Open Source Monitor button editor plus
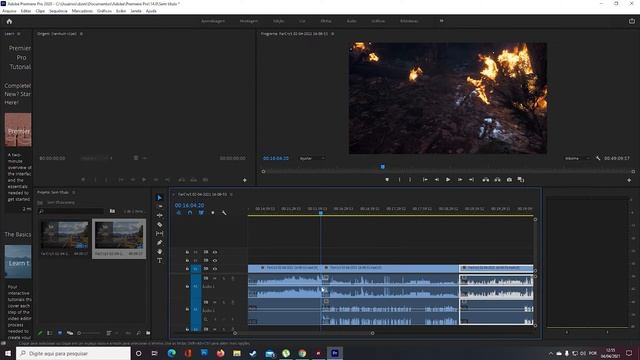 pyautogui.click(x=244, y=180)
